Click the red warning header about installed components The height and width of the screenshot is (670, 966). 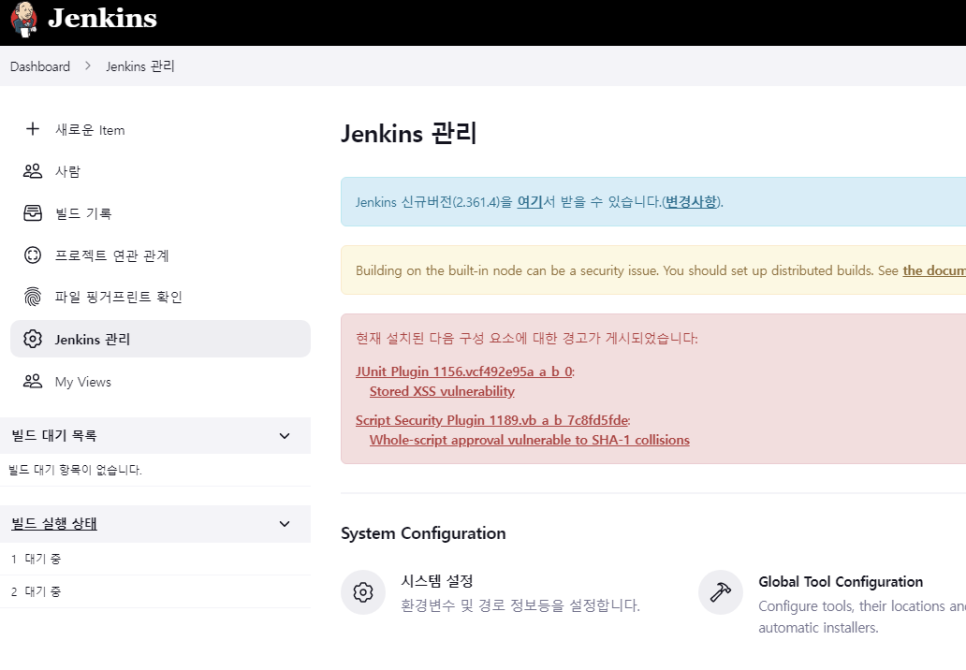click(527, 338)
